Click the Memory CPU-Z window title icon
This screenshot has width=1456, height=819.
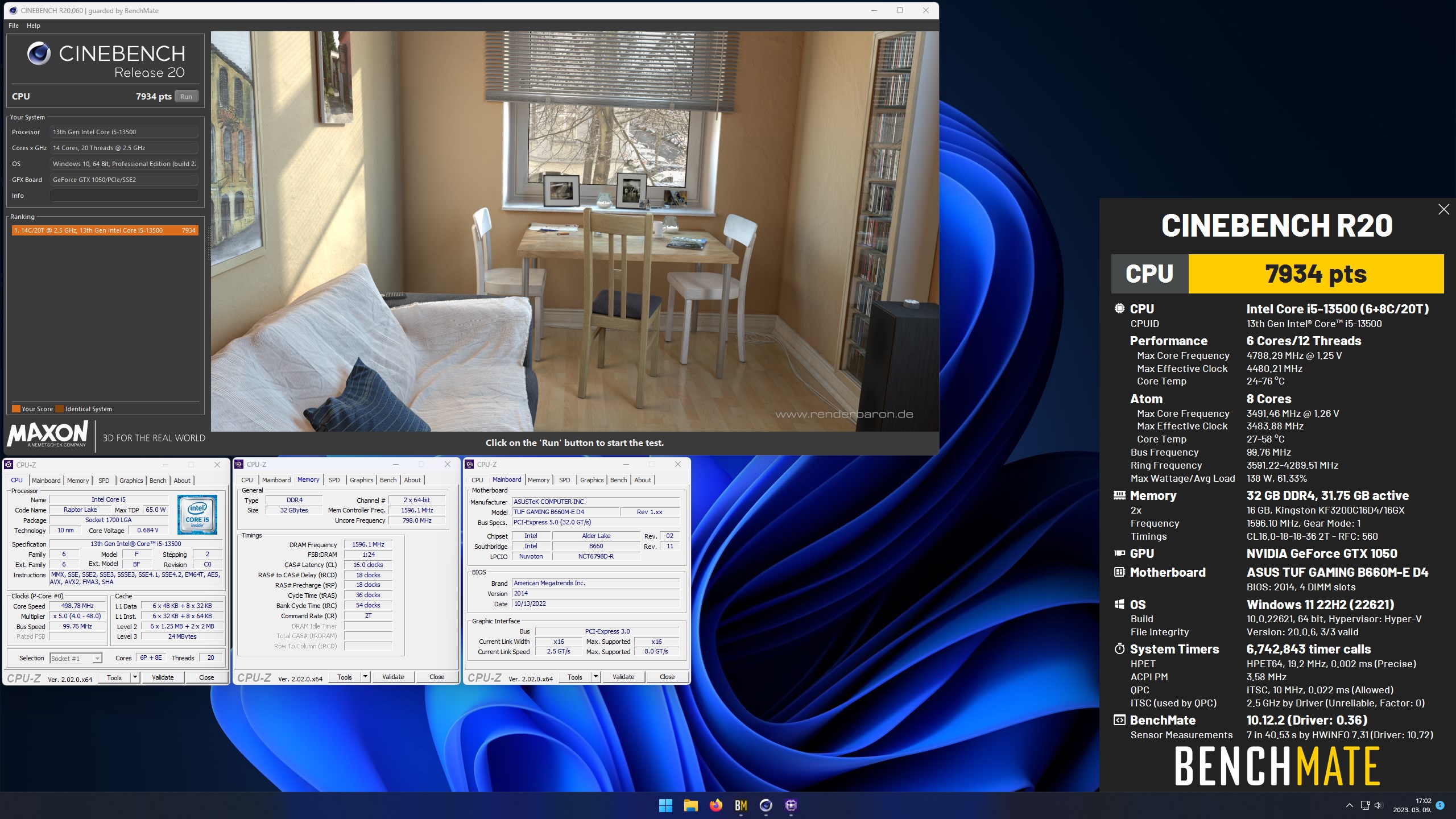coord(239,464)
